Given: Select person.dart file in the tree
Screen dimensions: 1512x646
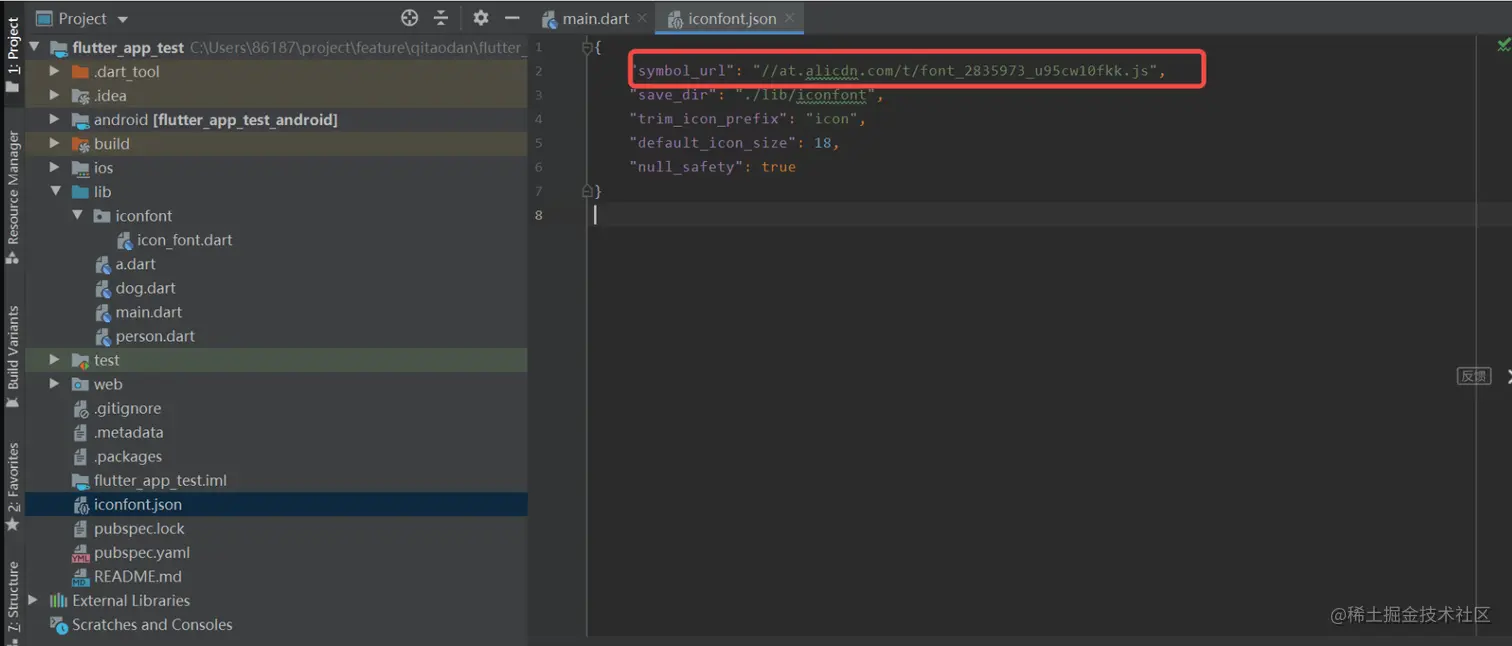Looking at the screenshot, I should [x=155, y=336].
